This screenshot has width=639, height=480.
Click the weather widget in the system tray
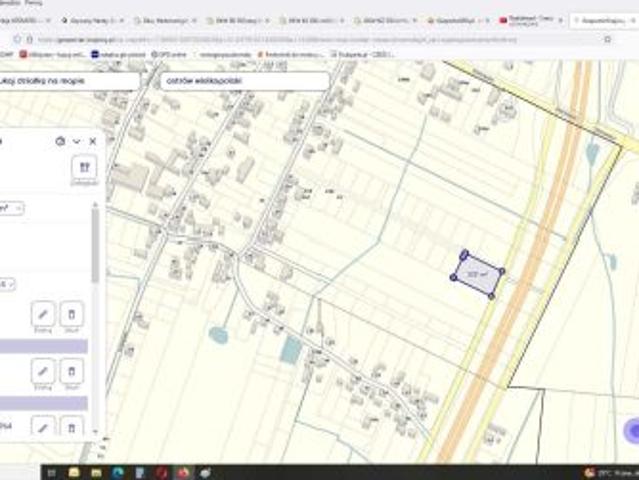611,473
